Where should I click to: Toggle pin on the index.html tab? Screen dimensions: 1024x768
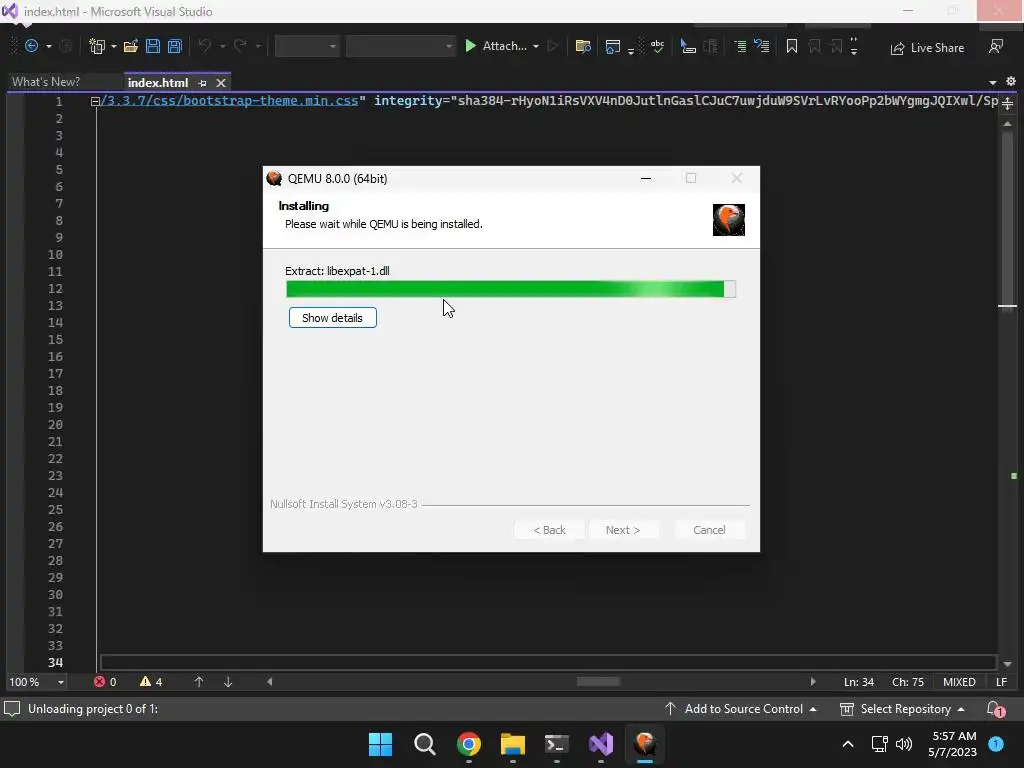[202, 83]
